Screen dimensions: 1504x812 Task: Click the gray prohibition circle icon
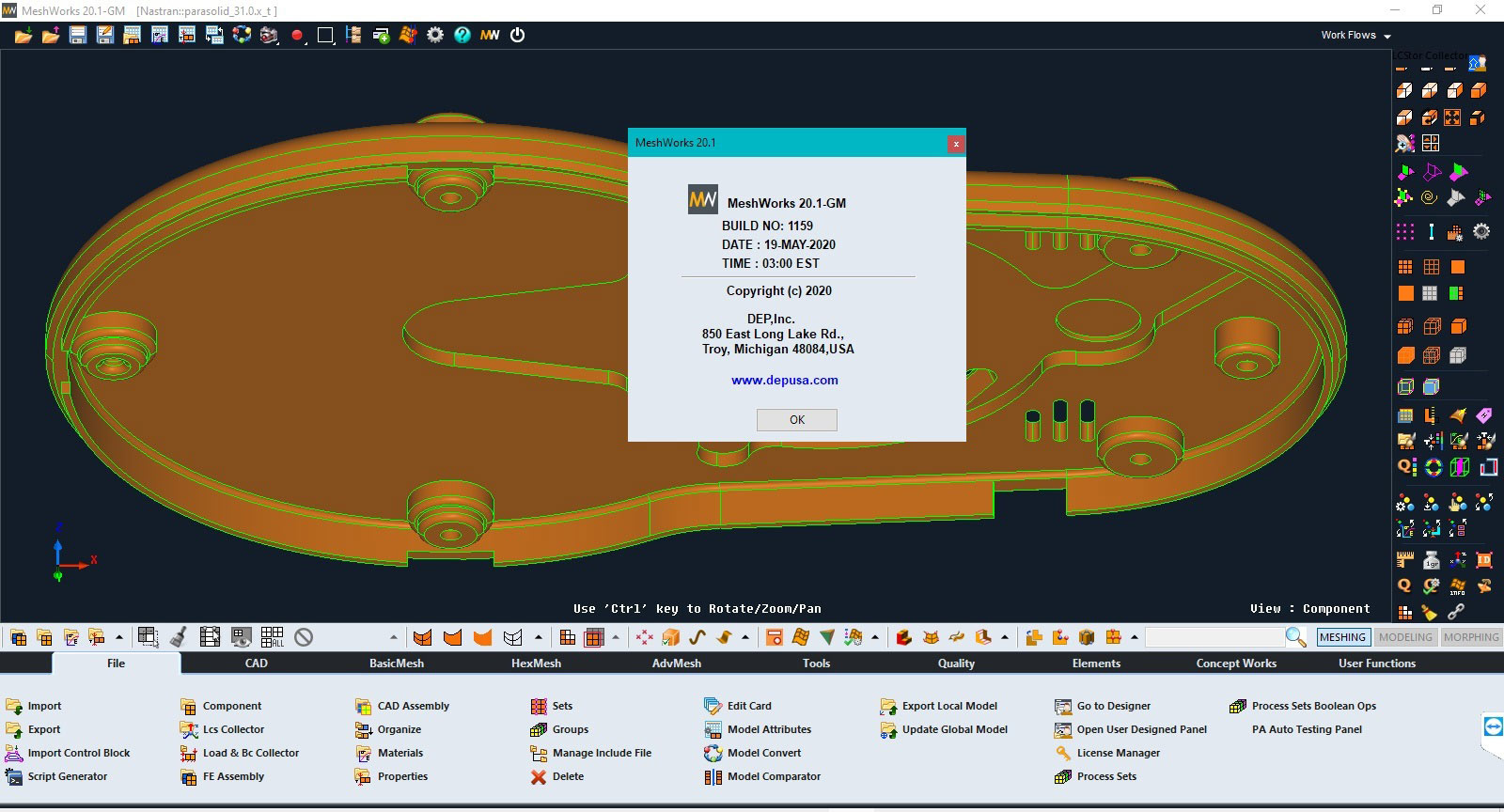pyautogui.click(x=303, y=637)
